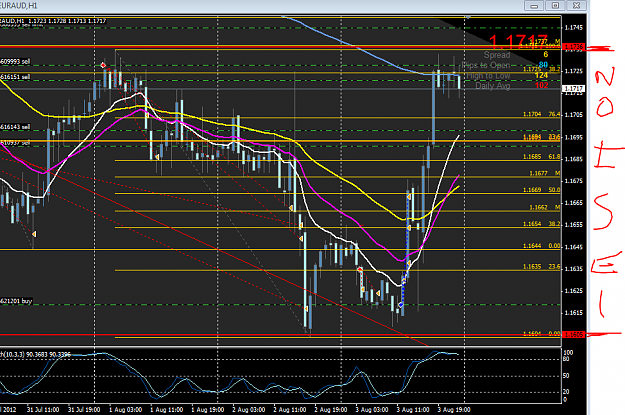Click the Pips to Open label
The width and height of the screenshot is (625, 415).
point(486,65)
